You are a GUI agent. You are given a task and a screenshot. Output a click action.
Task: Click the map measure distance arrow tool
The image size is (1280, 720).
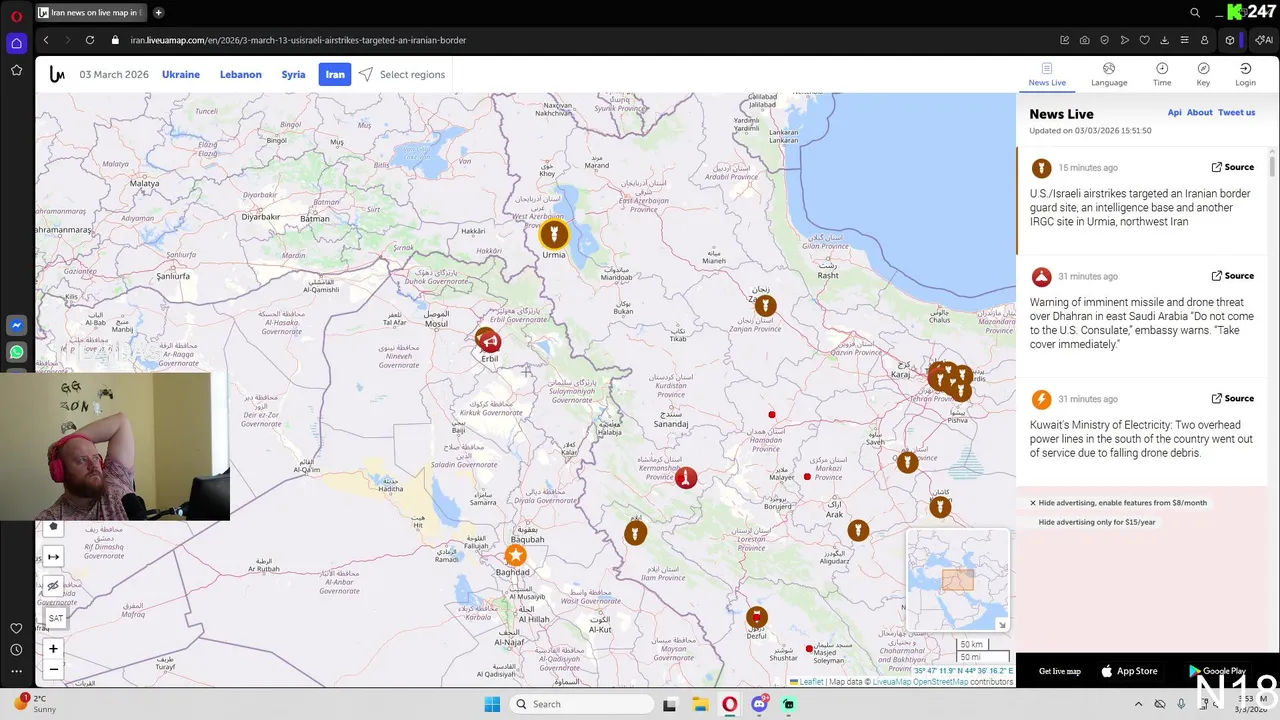click(x=53, y=557)
